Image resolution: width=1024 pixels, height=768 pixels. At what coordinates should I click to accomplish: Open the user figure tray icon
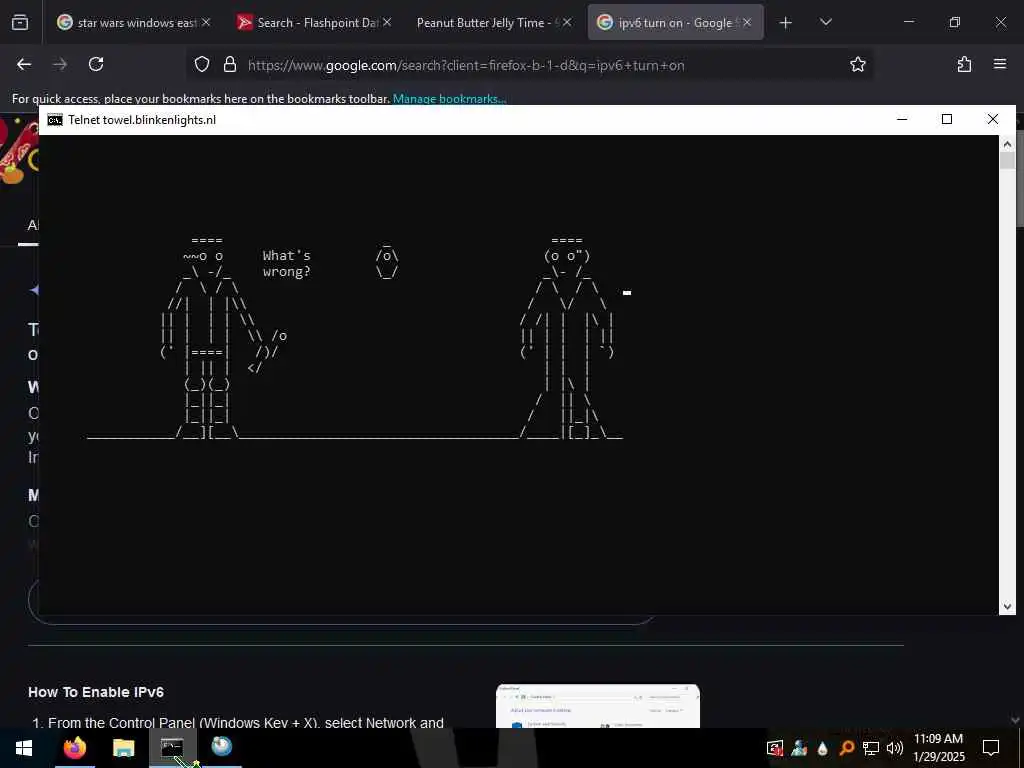[799, 748]
